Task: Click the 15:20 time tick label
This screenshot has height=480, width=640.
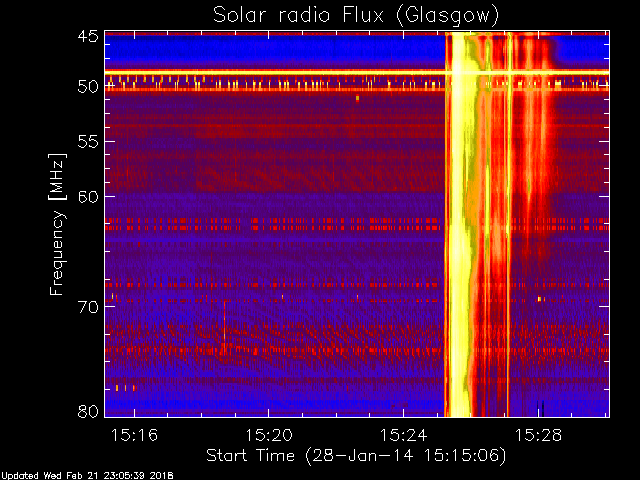Action: pyautogui.click(x=269, y=435)
